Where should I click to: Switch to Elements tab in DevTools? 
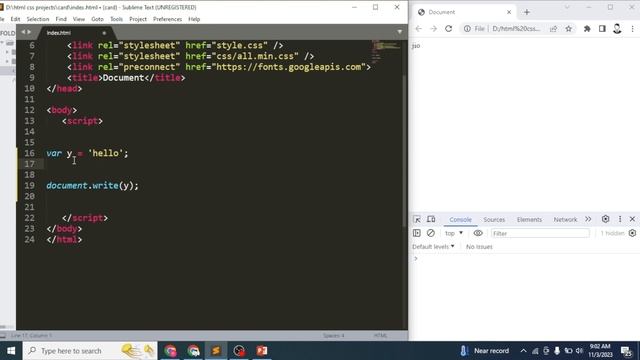coord(529,220)
